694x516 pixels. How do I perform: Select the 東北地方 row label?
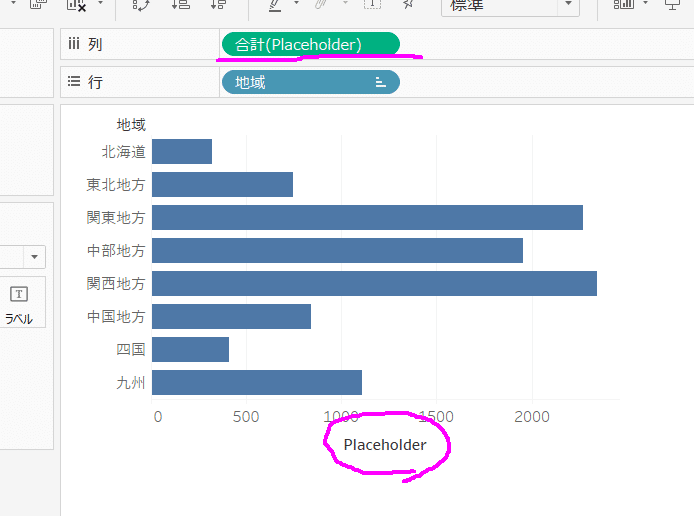[x=116, y=185]
